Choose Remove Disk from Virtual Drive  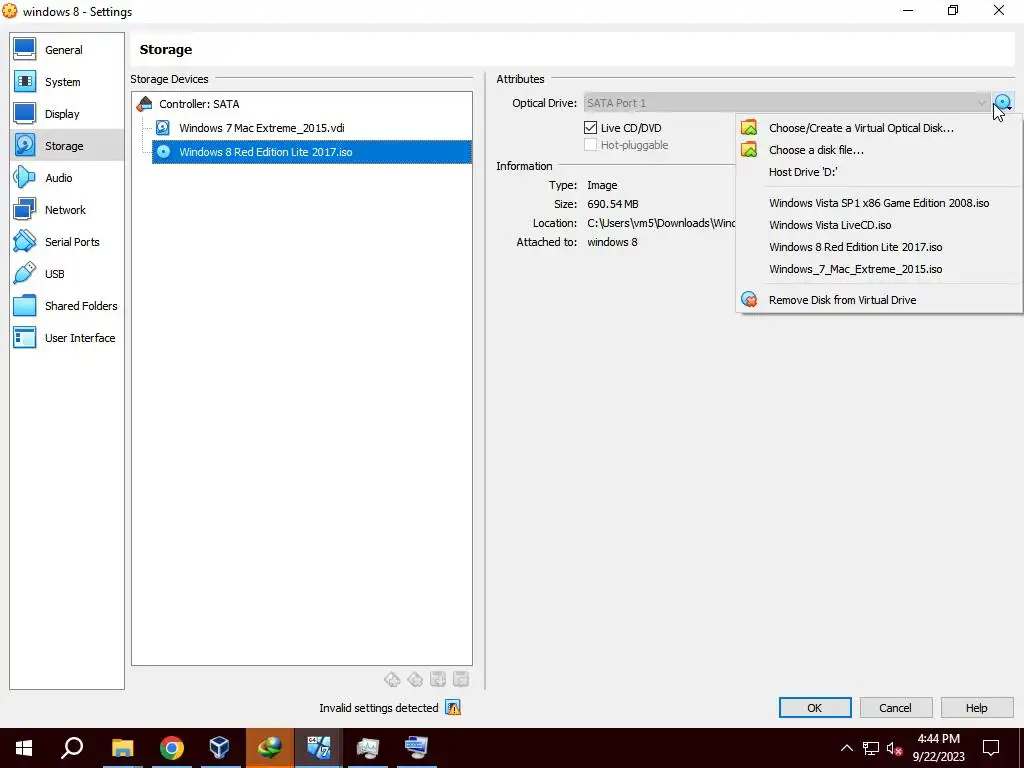(878, 300)
